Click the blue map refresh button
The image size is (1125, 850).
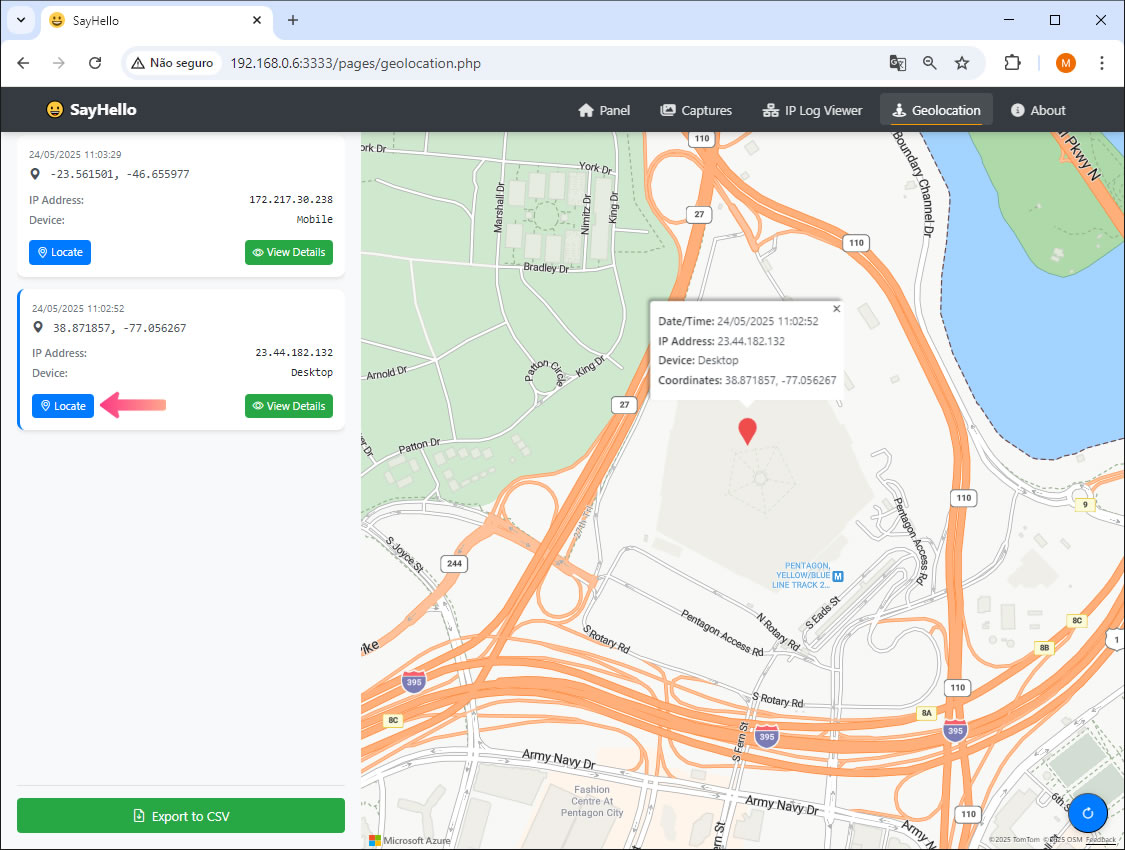pos(1088,813)
